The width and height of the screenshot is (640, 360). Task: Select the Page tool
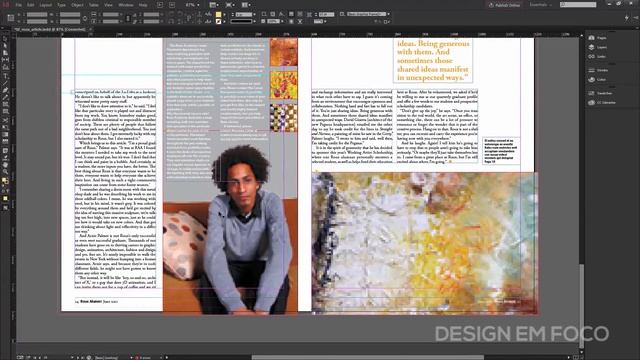pos(5,53)
